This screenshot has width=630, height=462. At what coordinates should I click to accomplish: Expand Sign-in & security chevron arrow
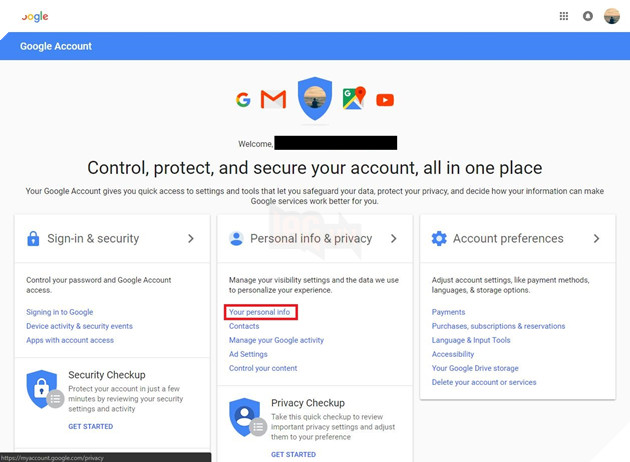[191, 239]
